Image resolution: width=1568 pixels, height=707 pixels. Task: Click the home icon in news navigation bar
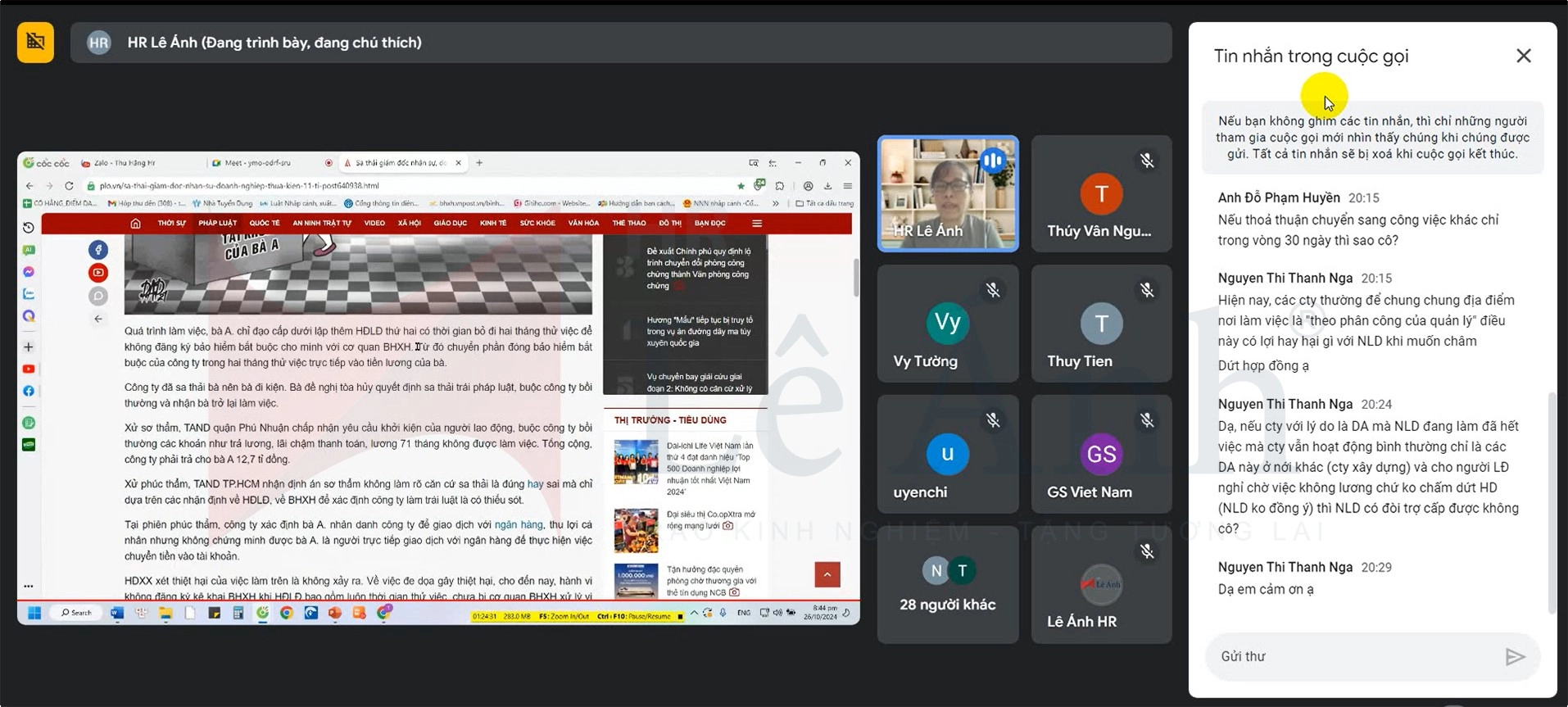click(135, 224)
